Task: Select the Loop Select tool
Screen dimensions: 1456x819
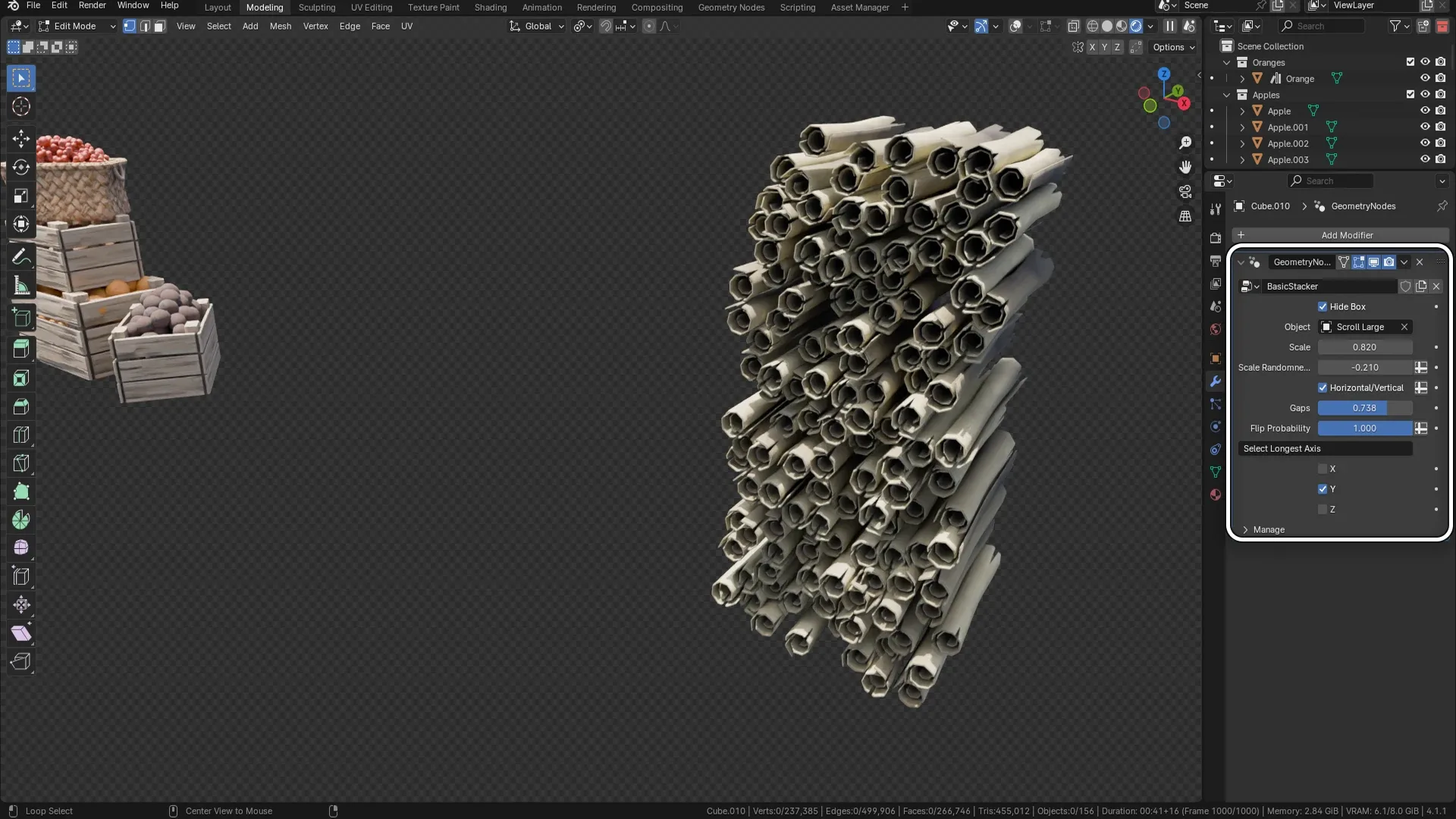Action: click(x=49, y=810)
